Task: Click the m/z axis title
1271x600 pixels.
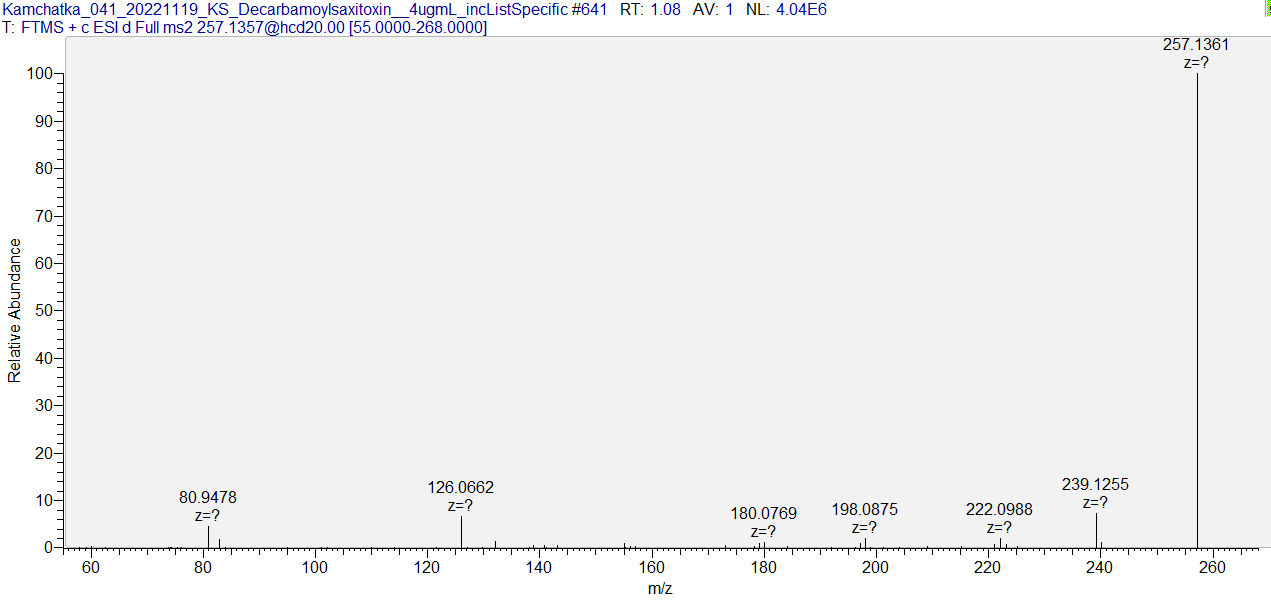Action: click(660, 589)
